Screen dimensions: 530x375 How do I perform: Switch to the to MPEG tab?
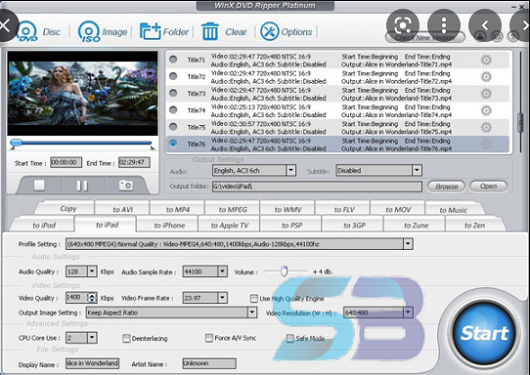[233, 209]
